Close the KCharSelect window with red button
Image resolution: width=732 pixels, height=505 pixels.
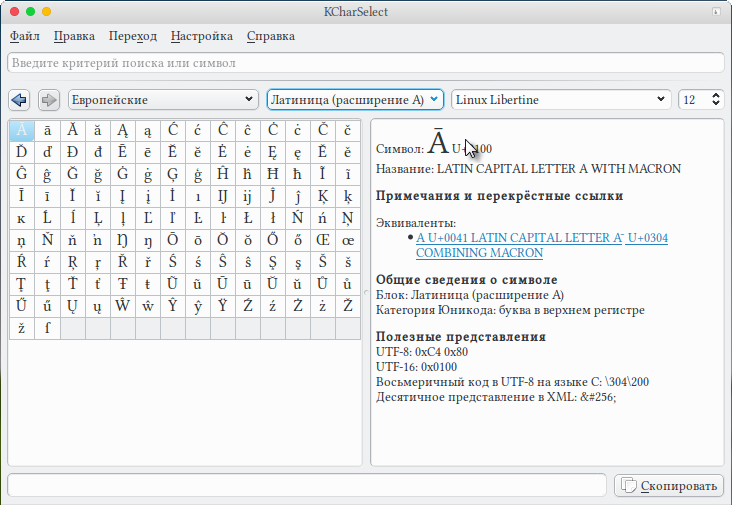[14, 12]
